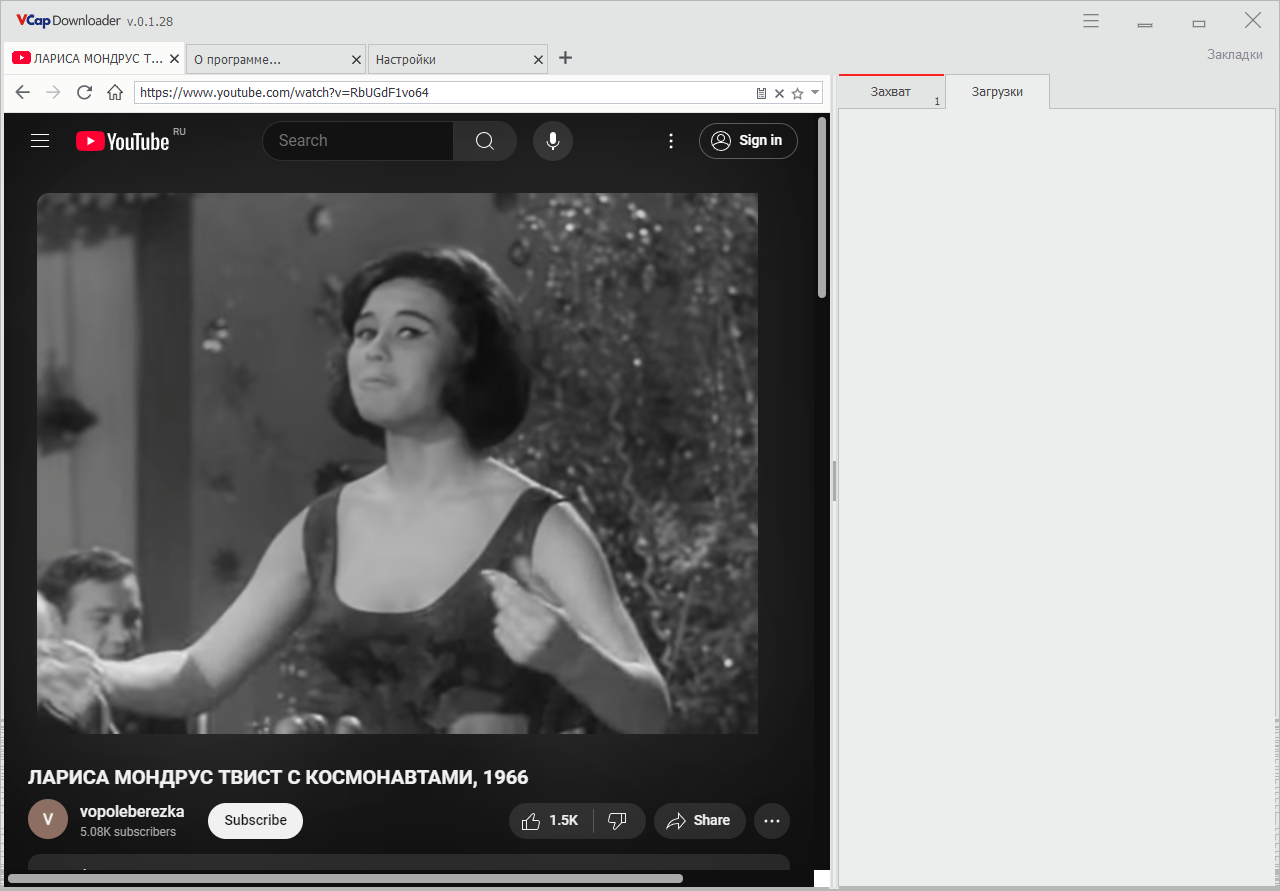Open the Загрузки panel tab
Viewport: 1280px width, 891px height.
(997, 91)
